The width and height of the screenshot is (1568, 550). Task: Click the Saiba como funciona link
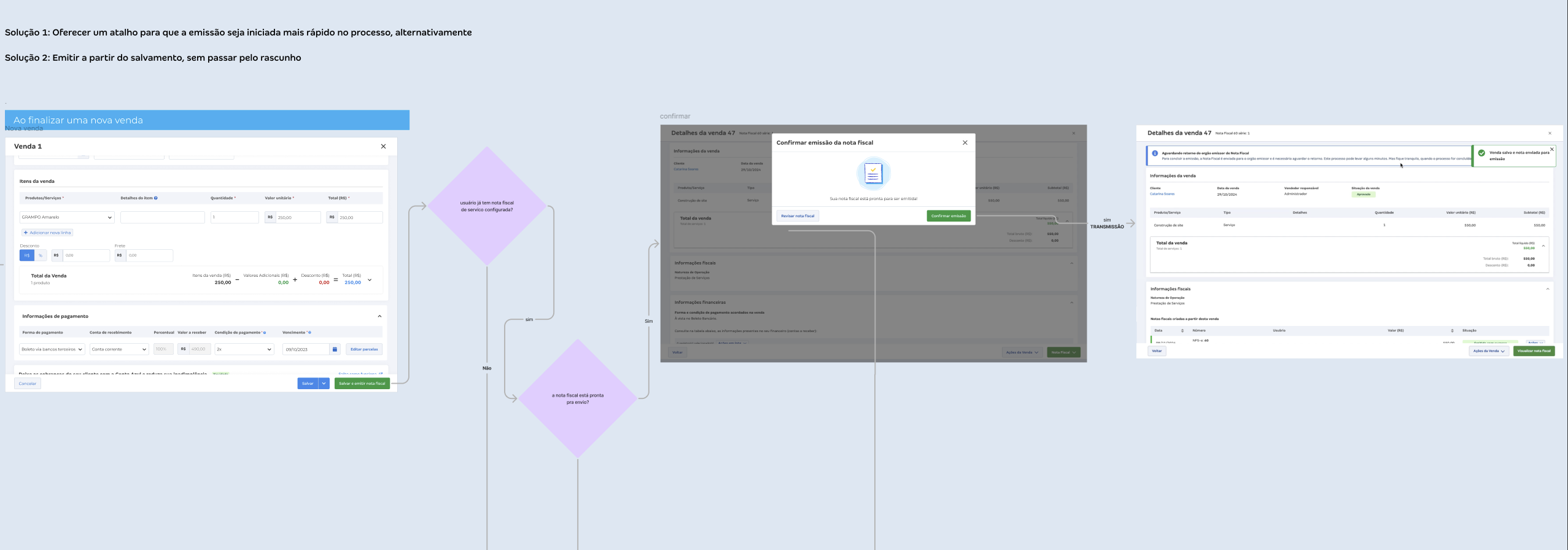click(x=360, y=374)
